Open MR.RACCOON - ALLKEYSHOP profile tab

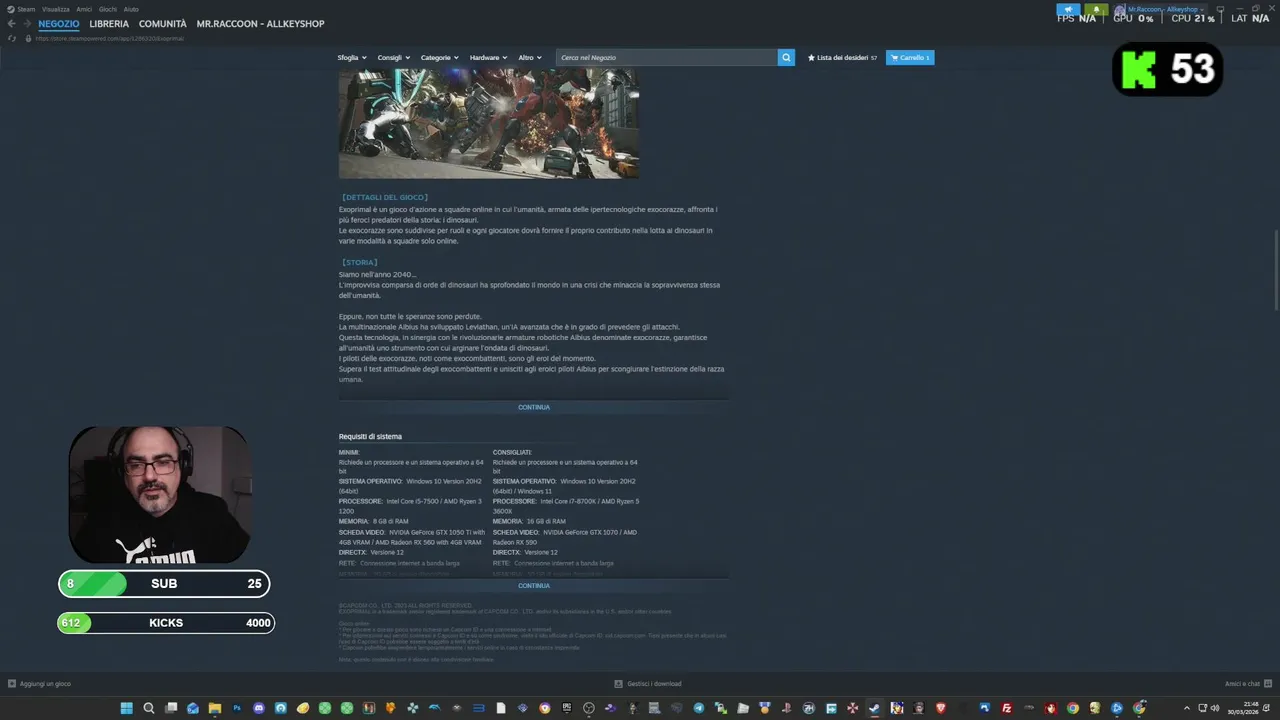(x=260, y=24)
